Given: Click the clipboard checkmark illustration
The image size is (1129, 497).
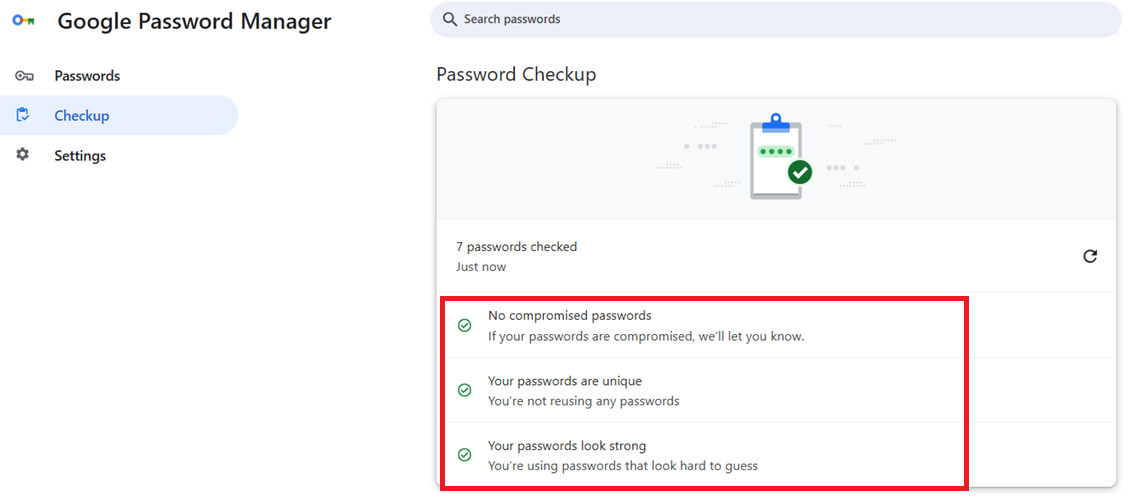Looking at the screenshot, I should click(780, 158).
